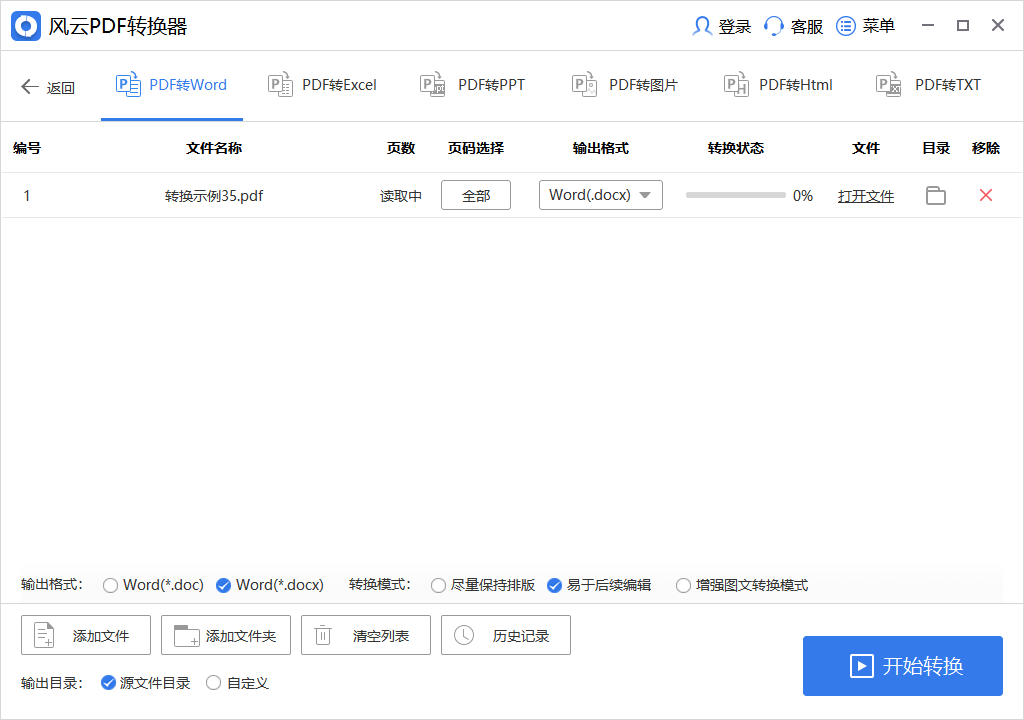
Task: Select the Word(*.doc) output format
Action: 110,585
